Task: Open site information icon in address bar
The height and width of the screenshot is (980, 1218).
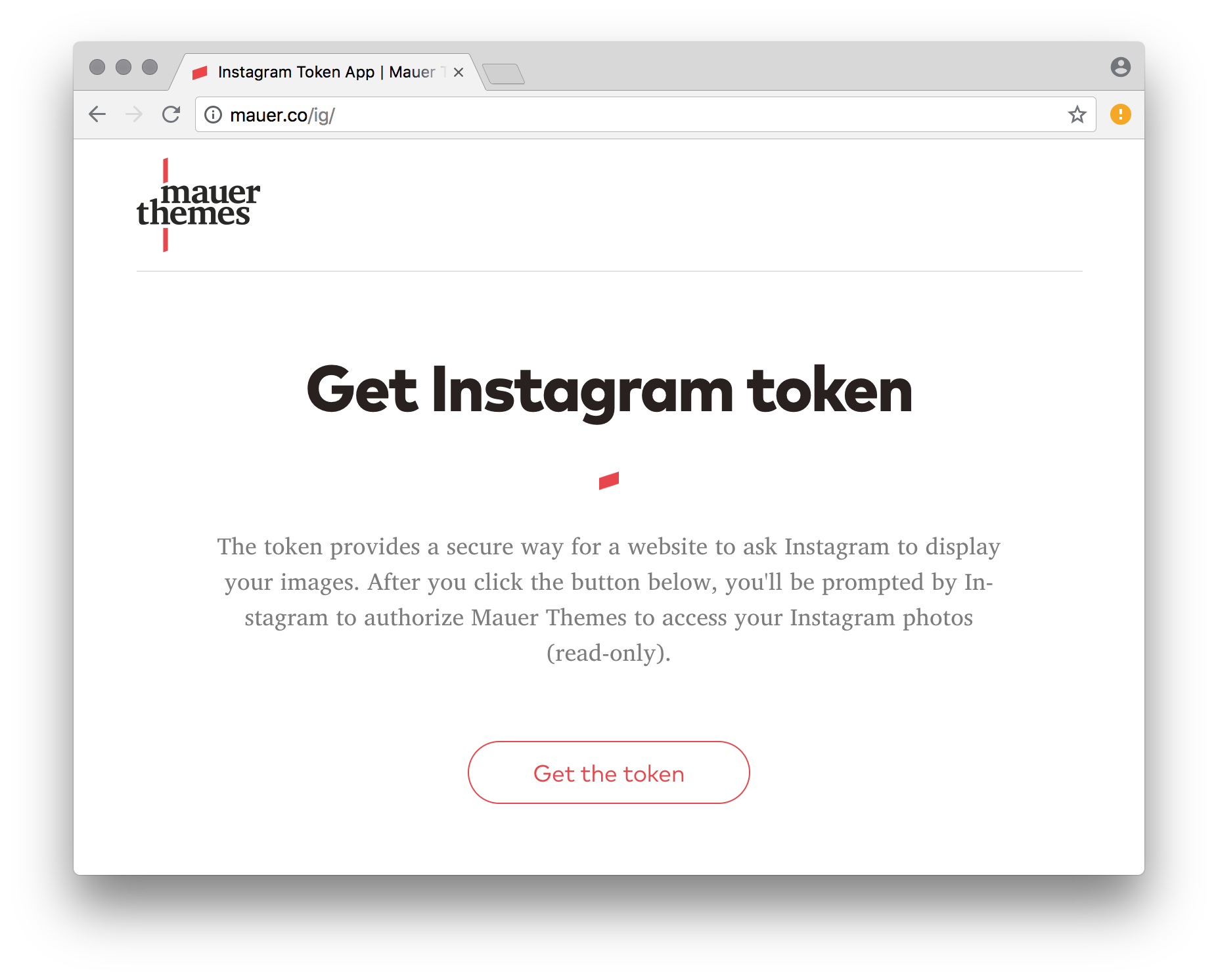Action: (x=213, y=115)
